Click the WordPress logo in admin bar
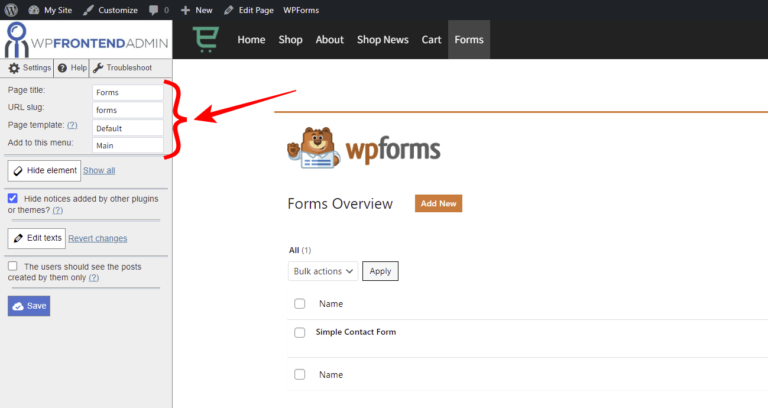The image size is (768, 408). [x=11, y=10]
